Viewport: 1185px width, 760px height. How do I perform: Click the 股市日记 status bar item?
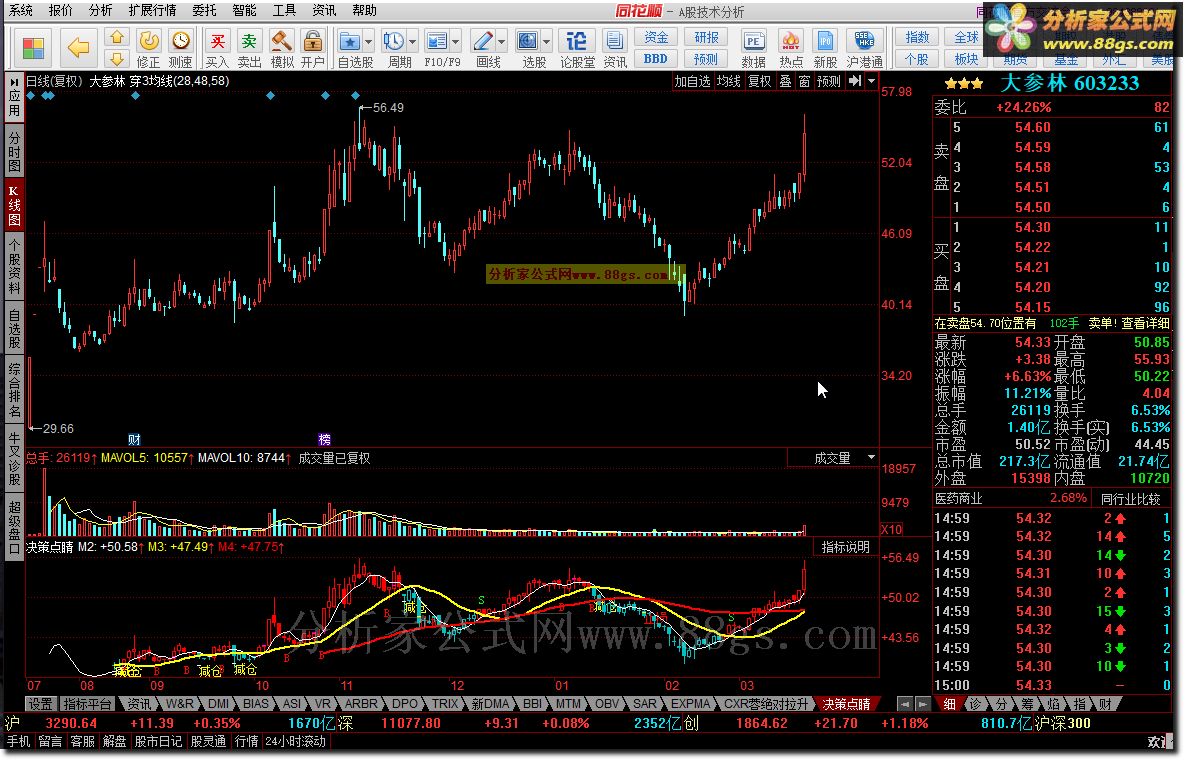(x=159, y=741)
